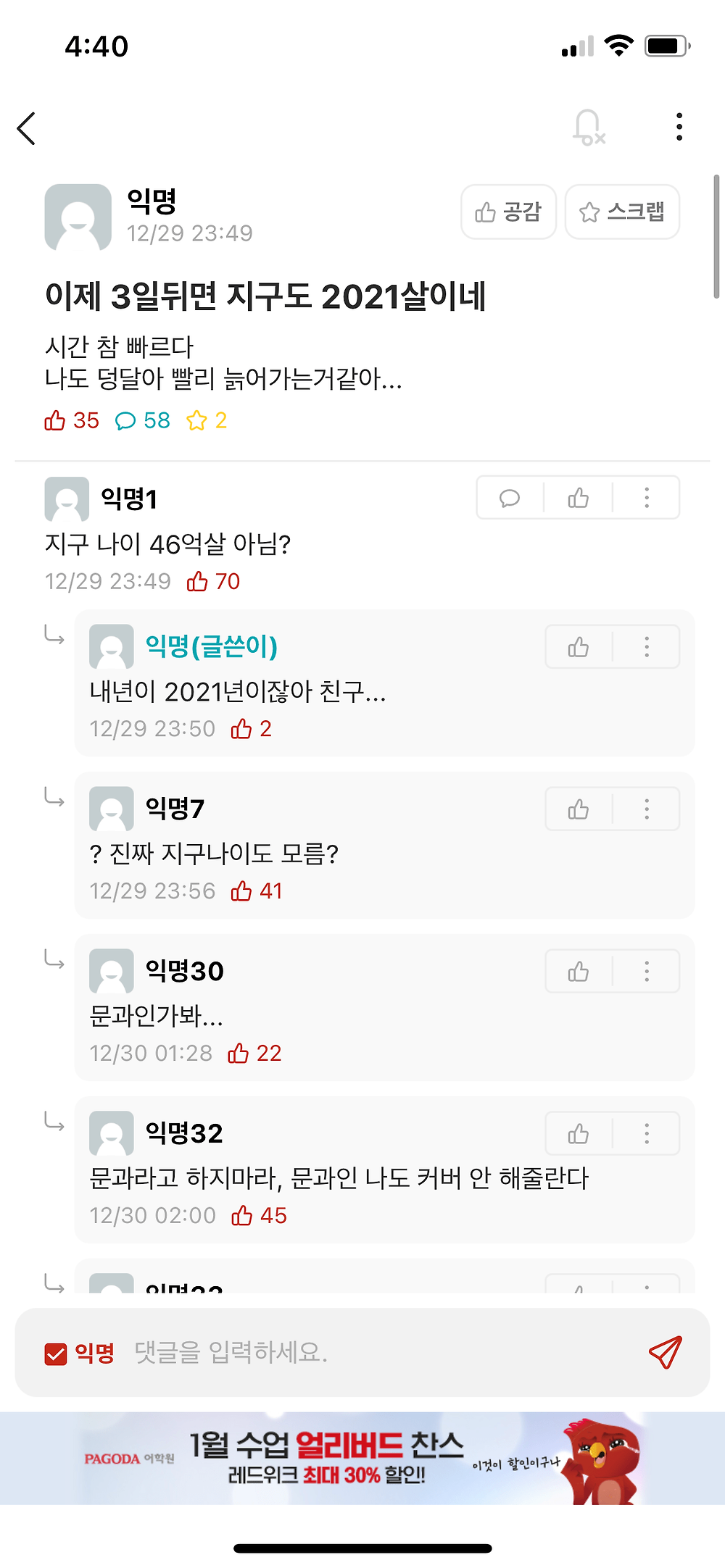Open more options on the 익명7 reply
Viewport: 725px width, 1568px height.
[x=647, y=809]
